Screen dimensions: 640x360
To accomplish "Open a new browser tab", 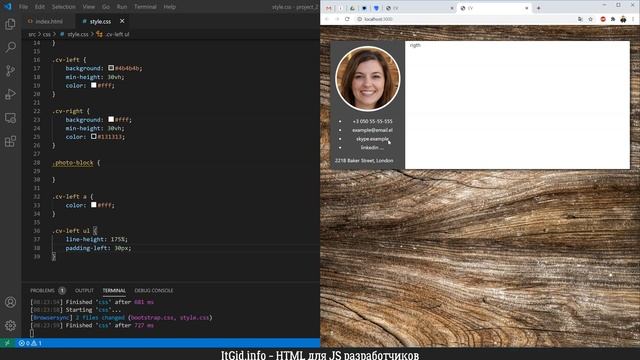I will 538,8.
